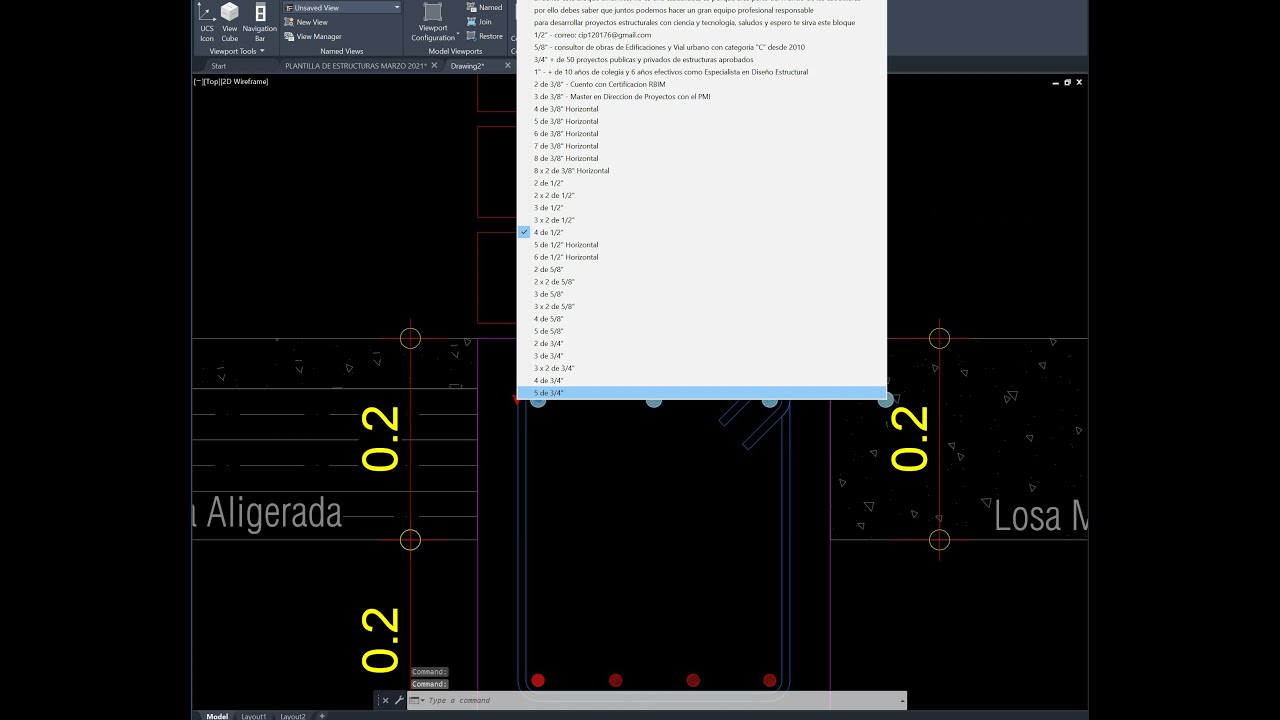Screen dimensions: 1280x720
Task: Restore the drawing viewport window
Action: tap(1067, 82)
